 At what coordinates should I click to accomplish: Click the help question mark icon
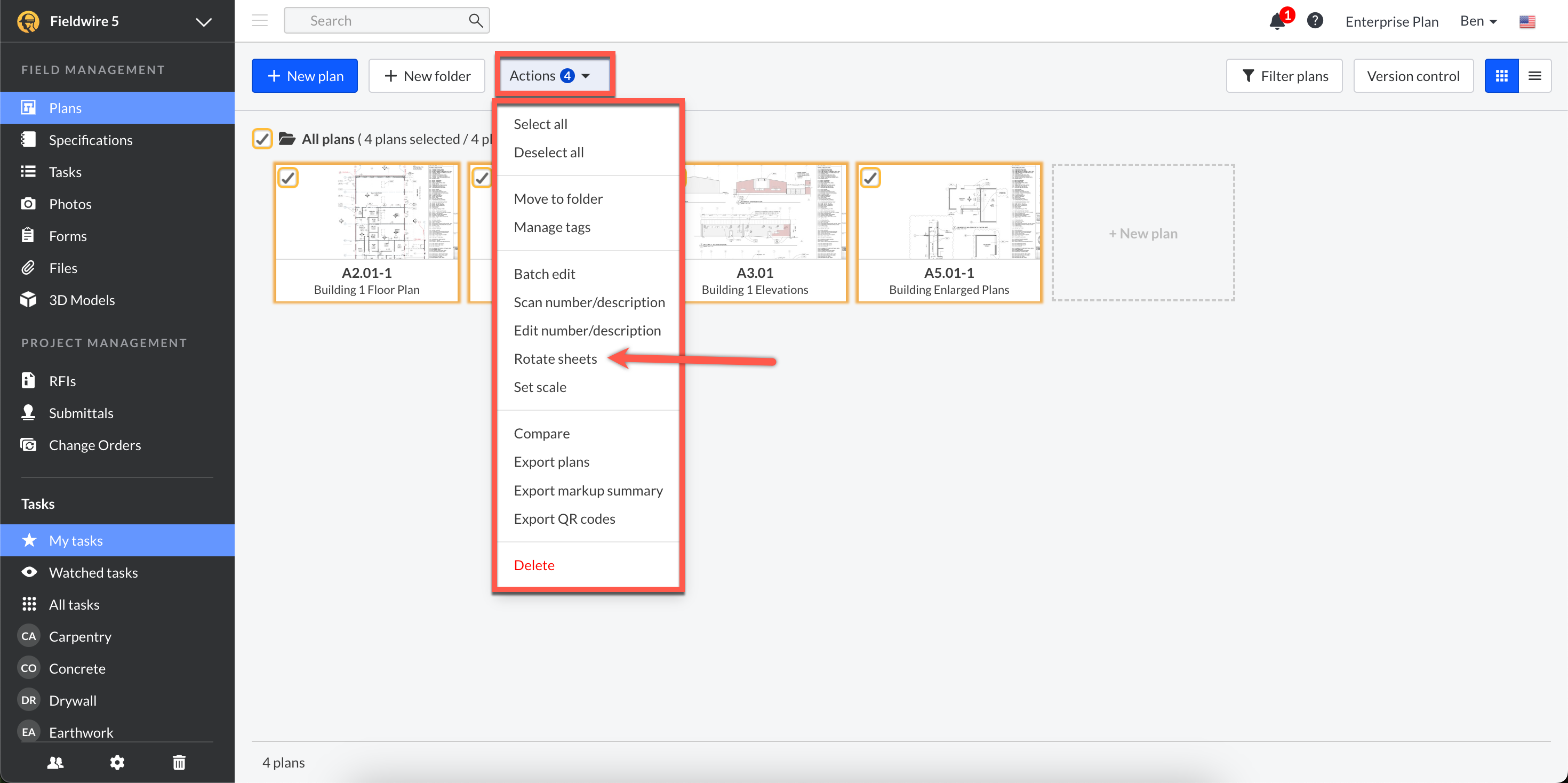pyautogui.click(x=1315, y=21)
